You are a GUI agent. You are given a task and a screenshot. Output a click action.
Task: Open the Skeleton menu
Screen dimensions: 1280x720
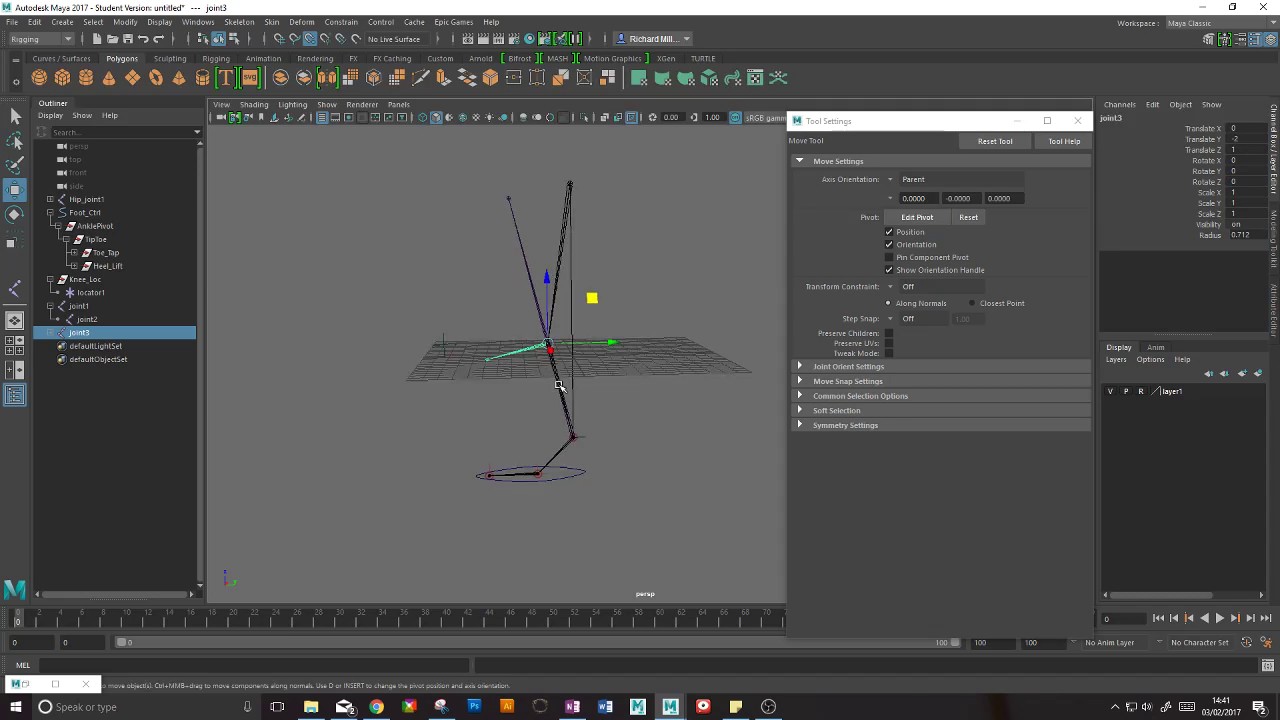pyautogui.click(x=239, y=22)
